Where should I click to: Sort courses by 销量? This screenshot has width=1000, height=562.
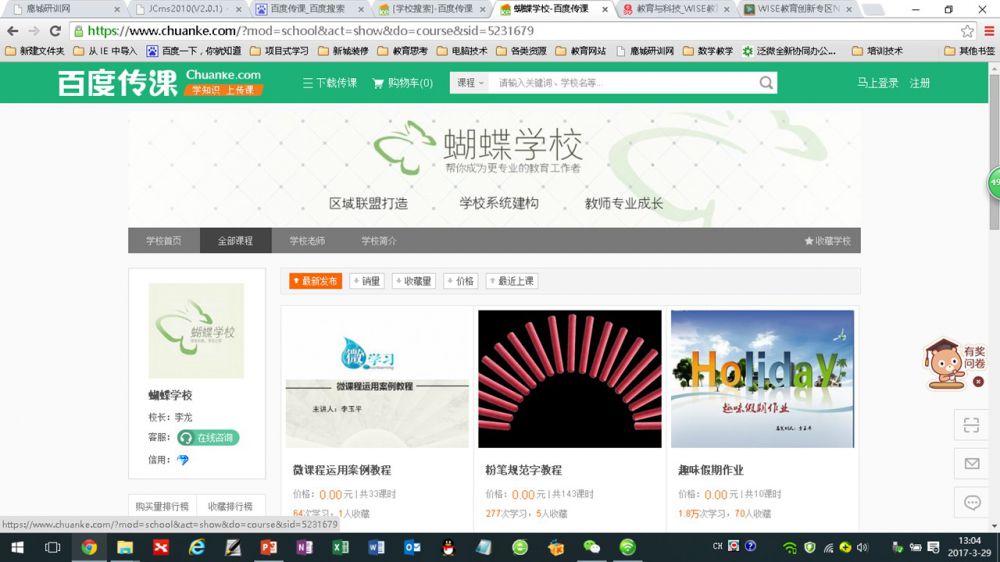click(x=367, y=281)
